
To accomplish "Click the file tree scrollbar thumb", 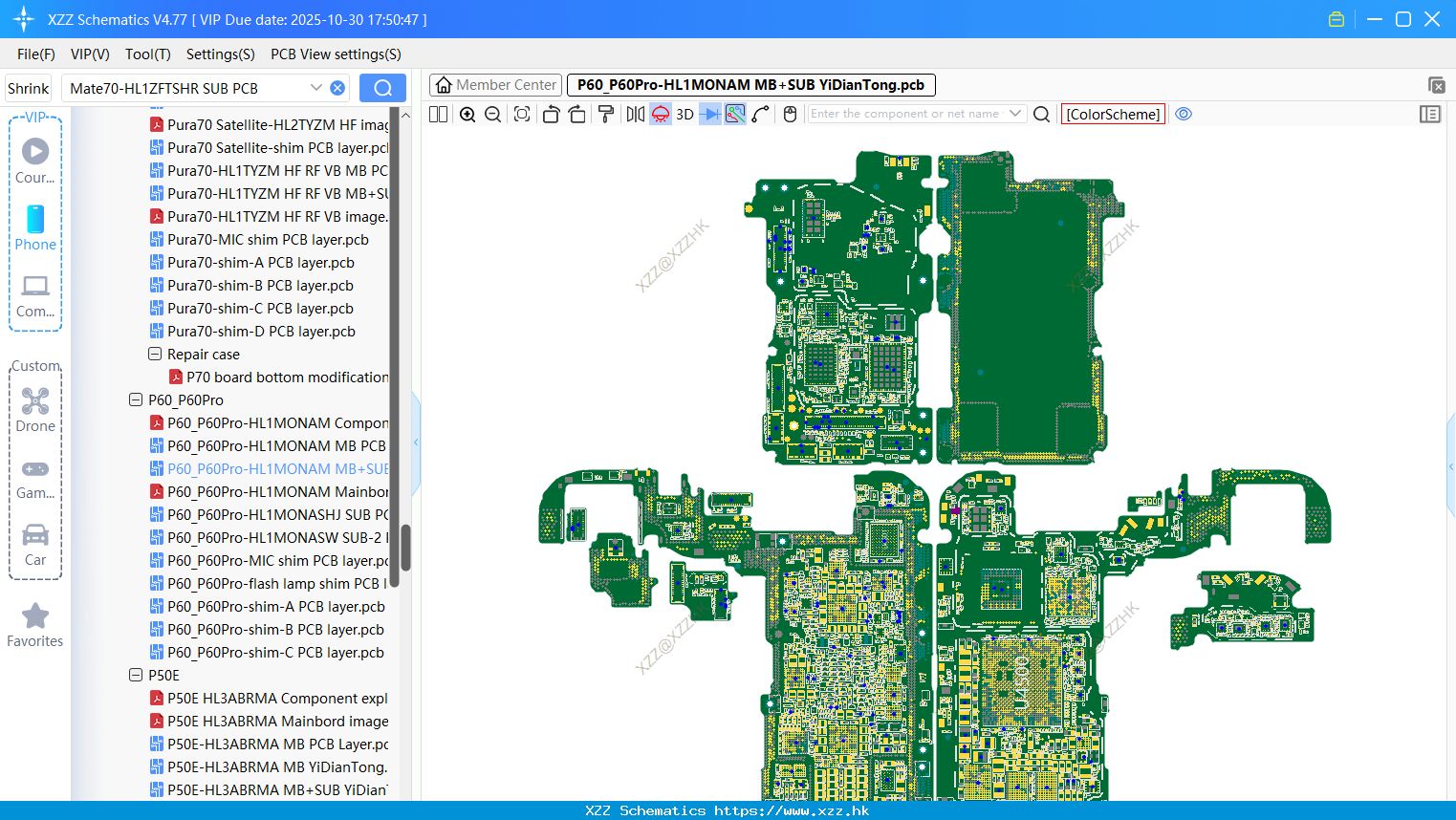I will 405,547.
